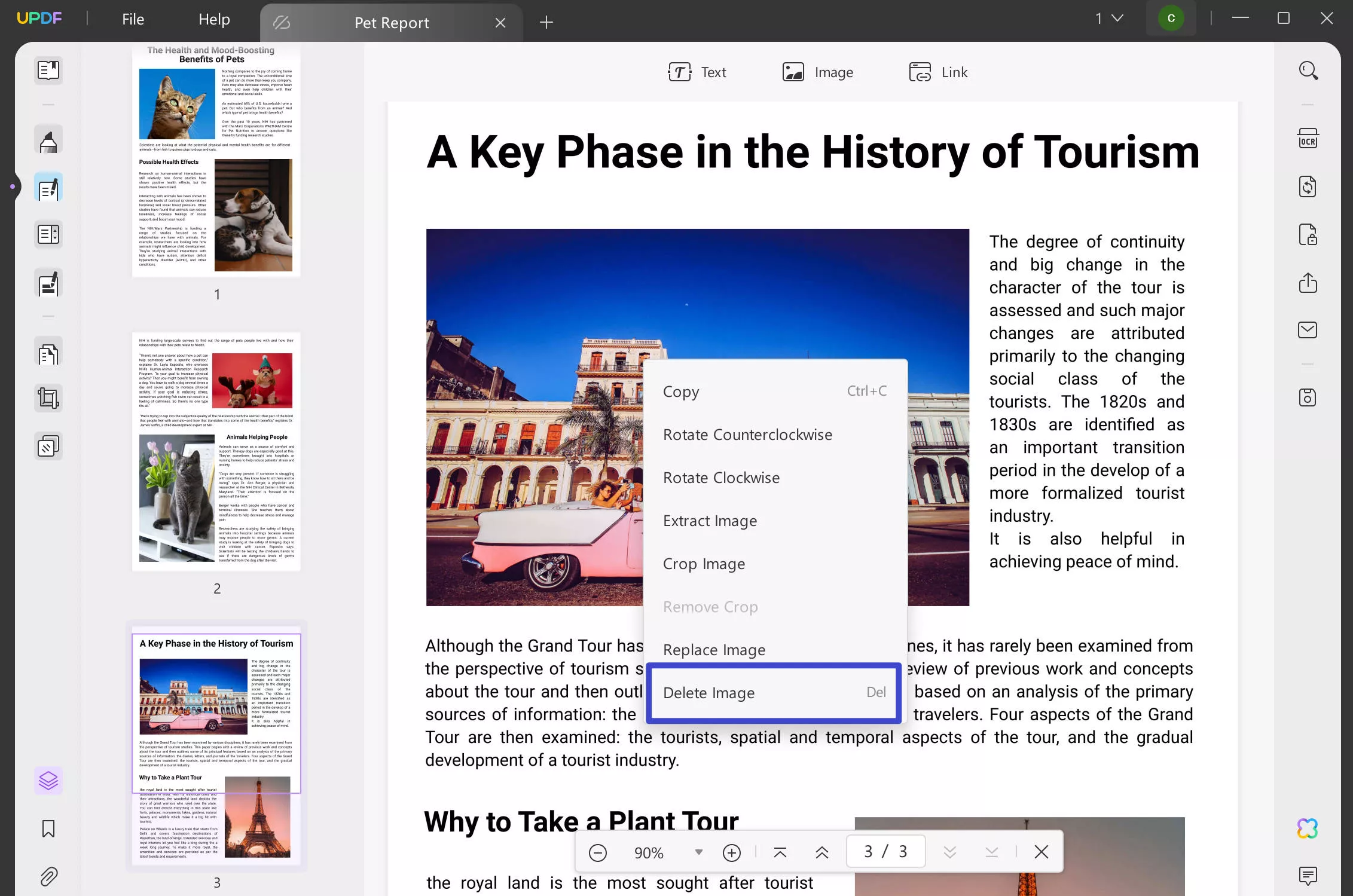1353x896 pixels.
Task: Jump to the first page
Action: [780, 852]
